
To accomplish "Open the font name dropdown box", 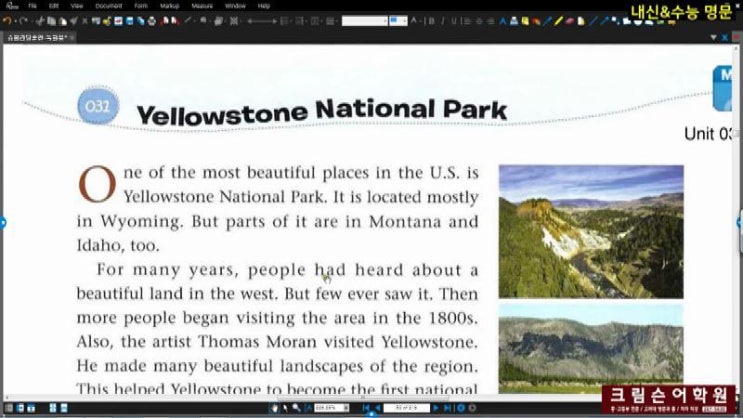I will click(365, 21).
